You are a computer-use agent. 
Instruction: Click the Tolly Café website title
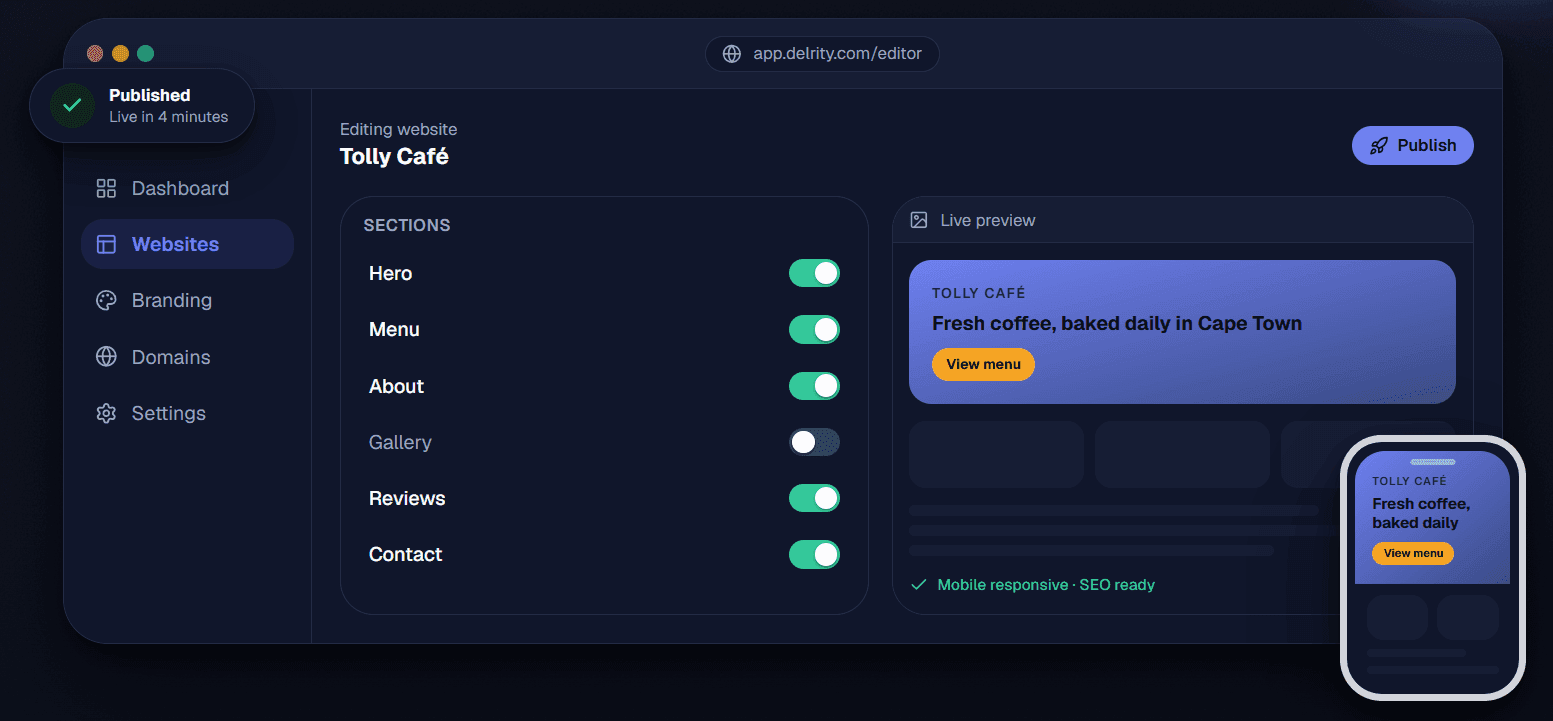[x=394, y=157]
